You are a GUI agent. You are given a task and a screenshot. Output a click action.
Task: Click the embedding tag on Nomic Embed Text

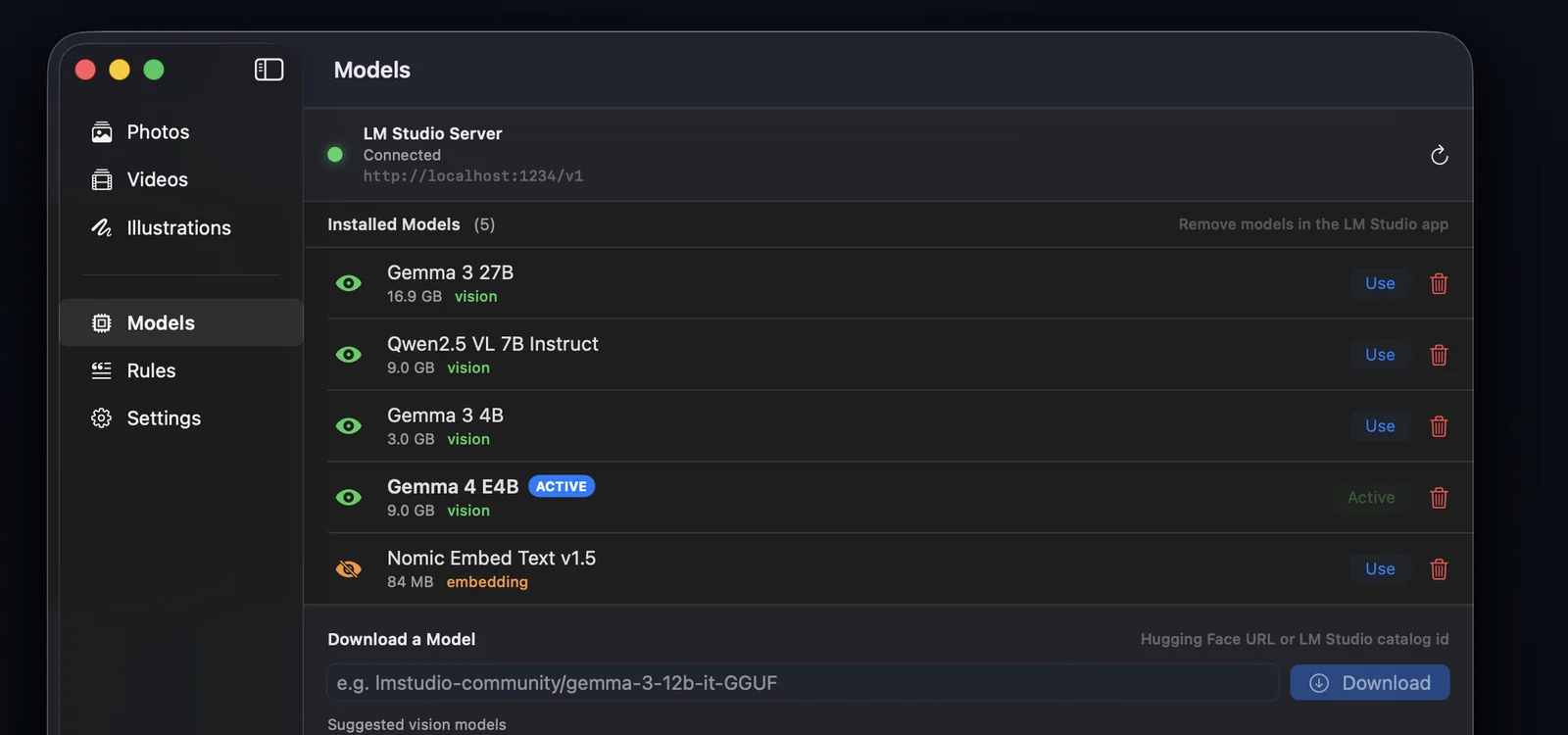(487, 582)
